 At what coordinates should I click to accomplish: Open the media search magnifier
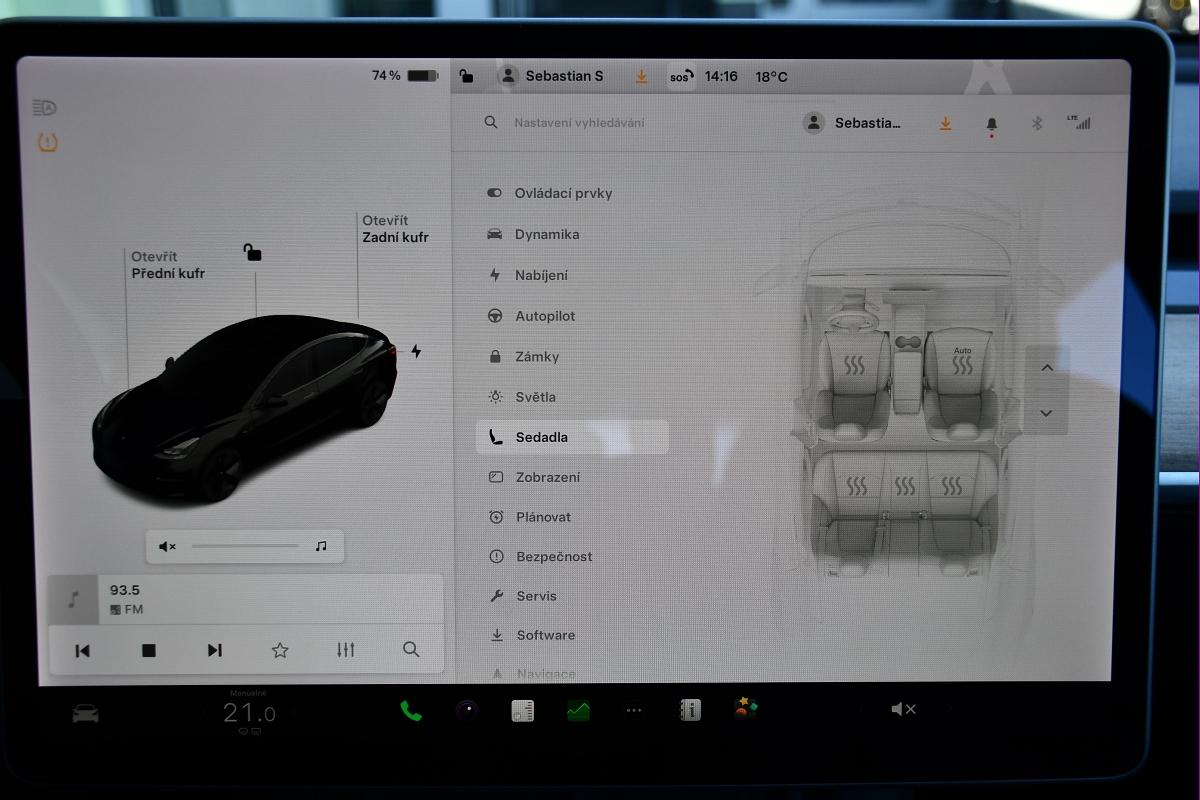tap(411, 649)
